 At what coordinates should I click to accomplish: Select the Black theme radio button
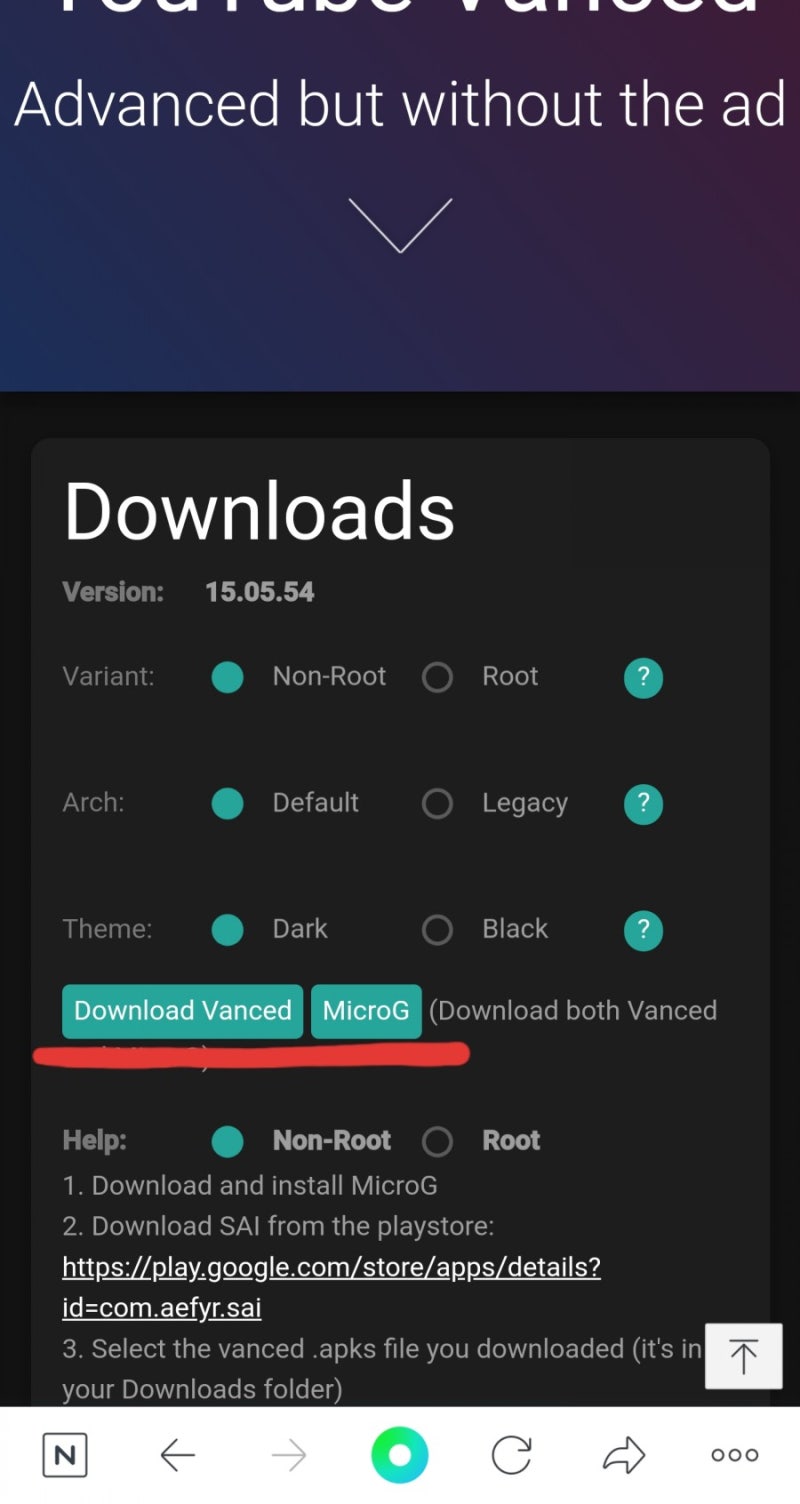pyautogui.click(x=437, y=930)
